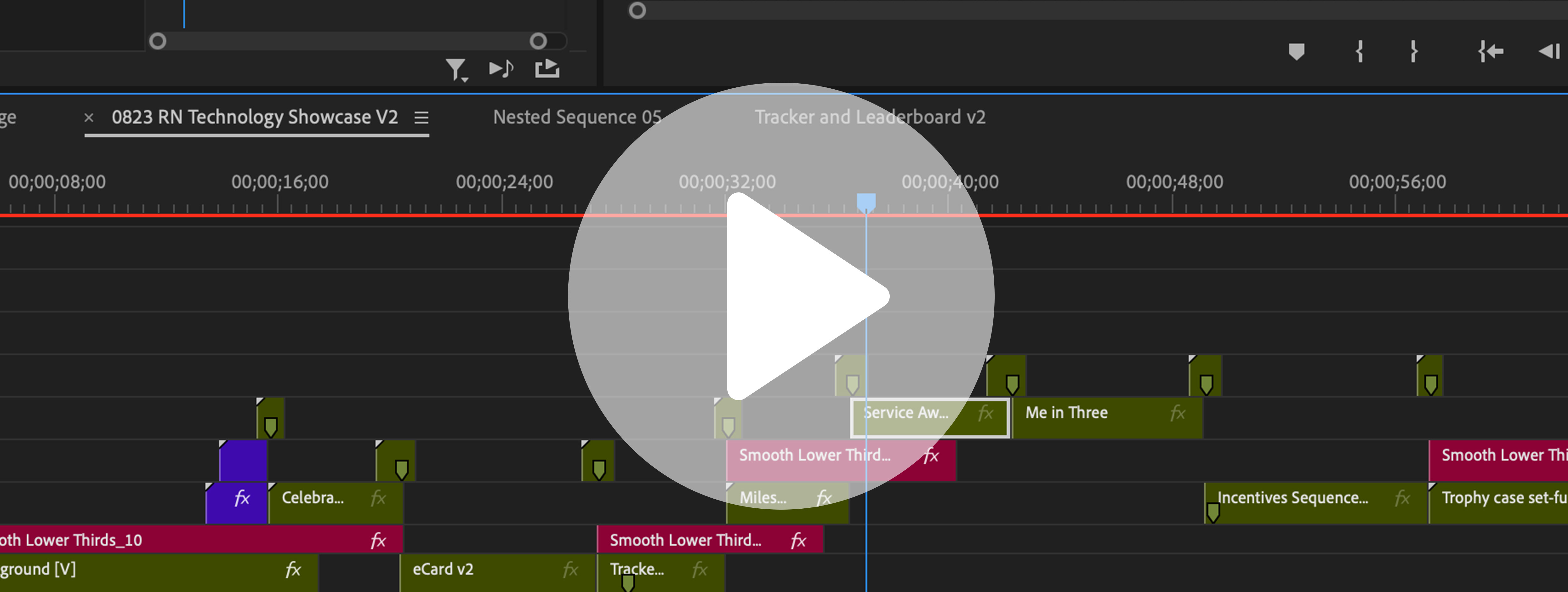Select the Smooth Lower Thi clip at far right

(x=1498, y=460)
